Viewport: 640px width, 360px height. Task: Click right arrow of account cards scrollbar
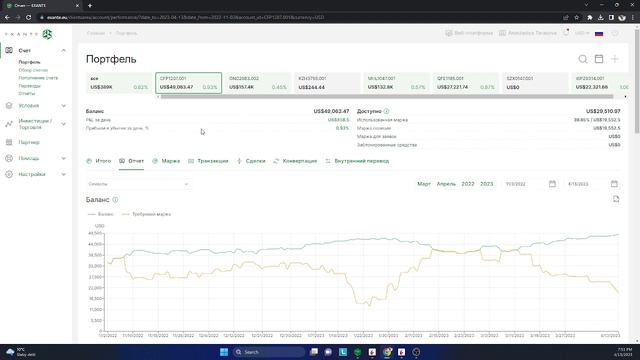[x=625, y=97]
